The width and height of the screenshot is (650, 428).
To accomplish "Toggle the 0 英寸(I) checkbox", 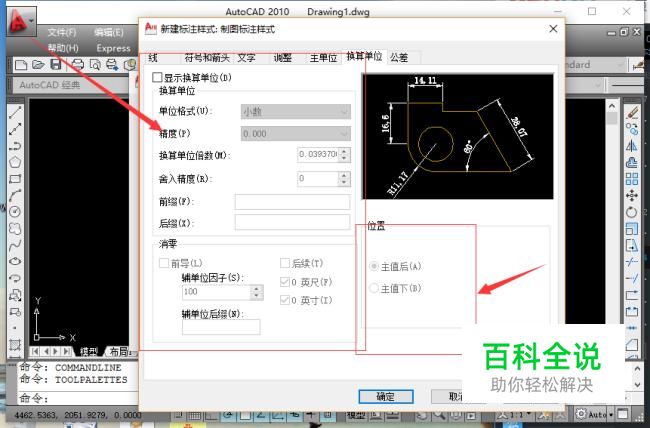I will (285, 300).
